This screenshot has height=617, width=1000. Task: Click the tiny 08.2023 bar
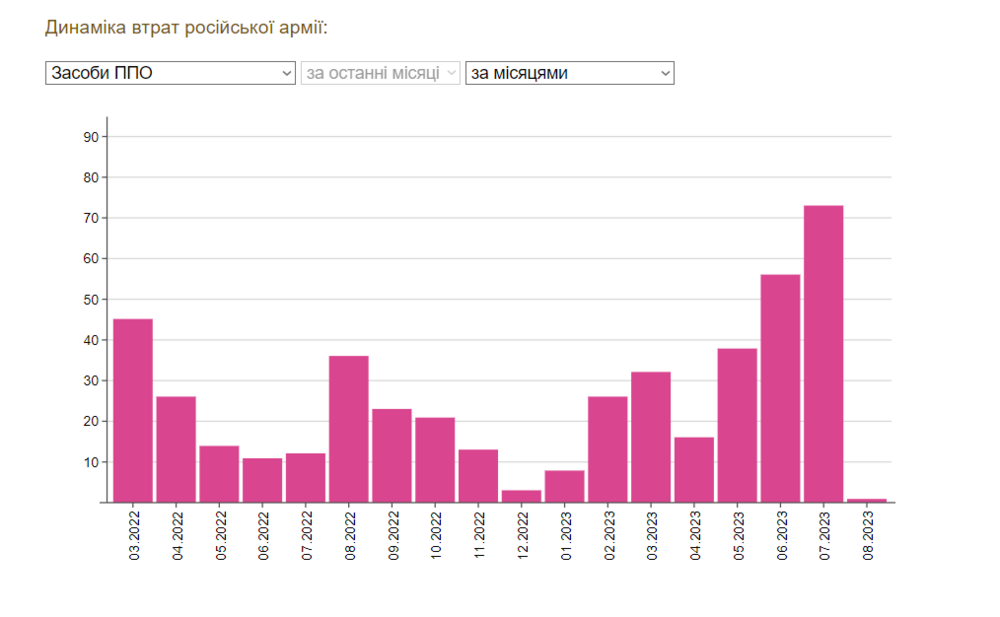pos(867,501)
